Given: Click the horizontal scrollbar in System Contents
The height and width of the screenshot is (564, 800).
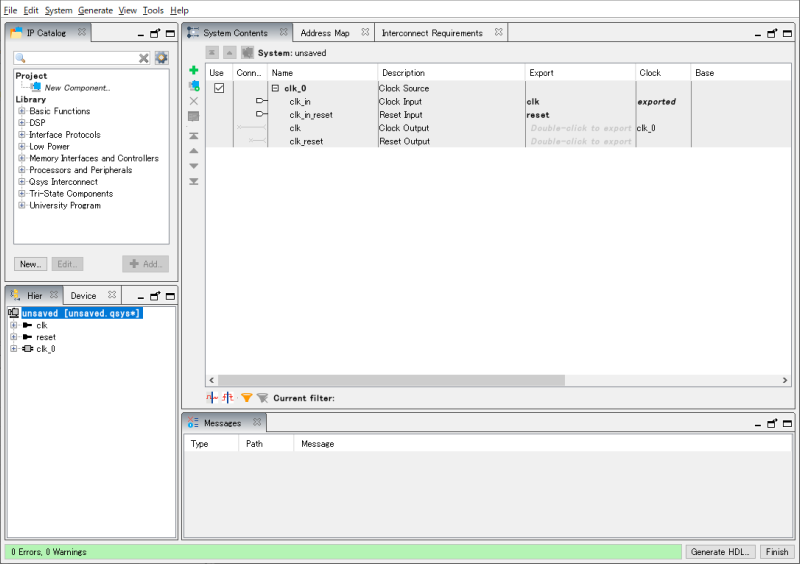Looking at the screenshot, I should [391, 380].
